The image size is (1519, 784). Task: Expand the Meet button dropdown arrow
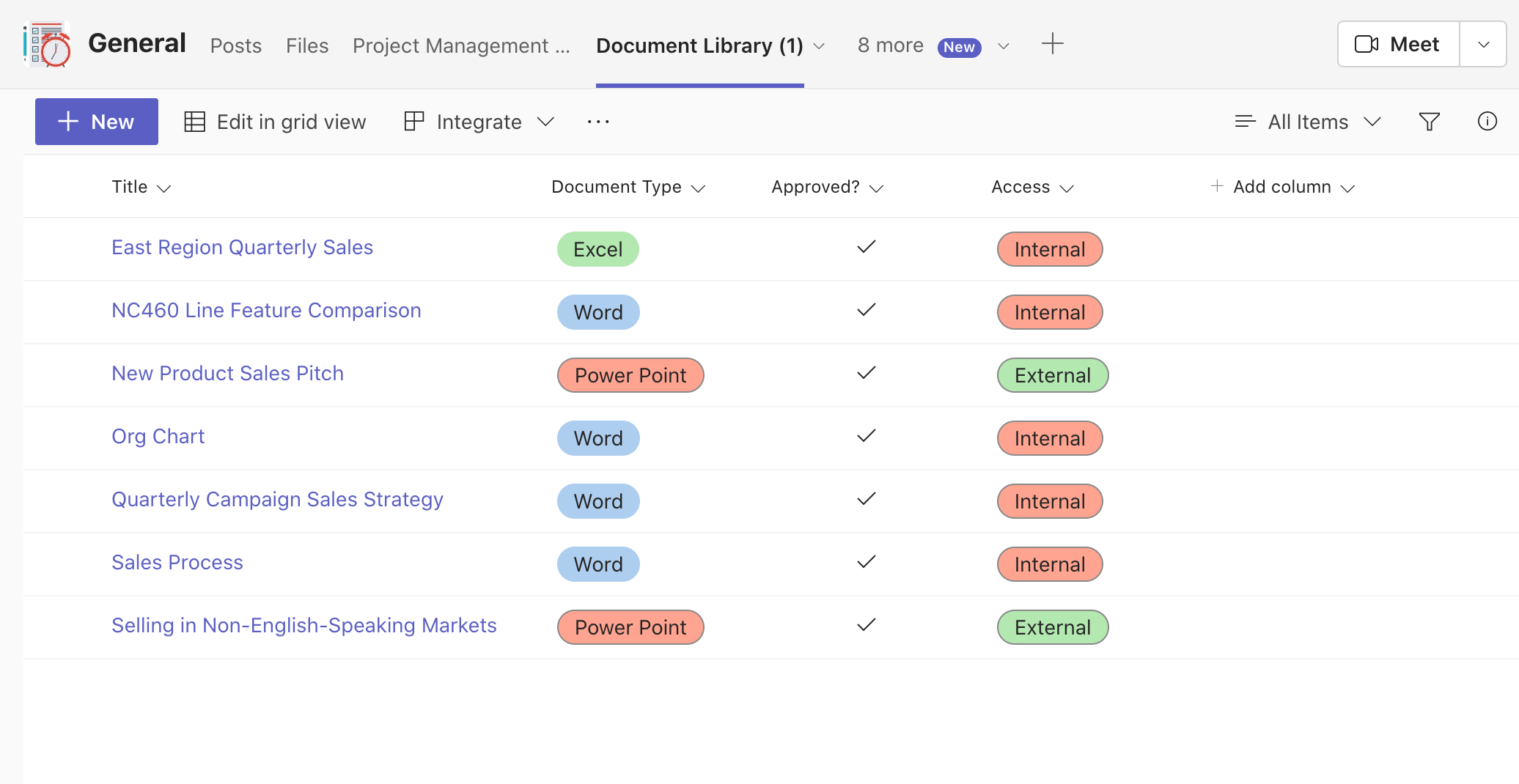click(x=1483, y=45)
